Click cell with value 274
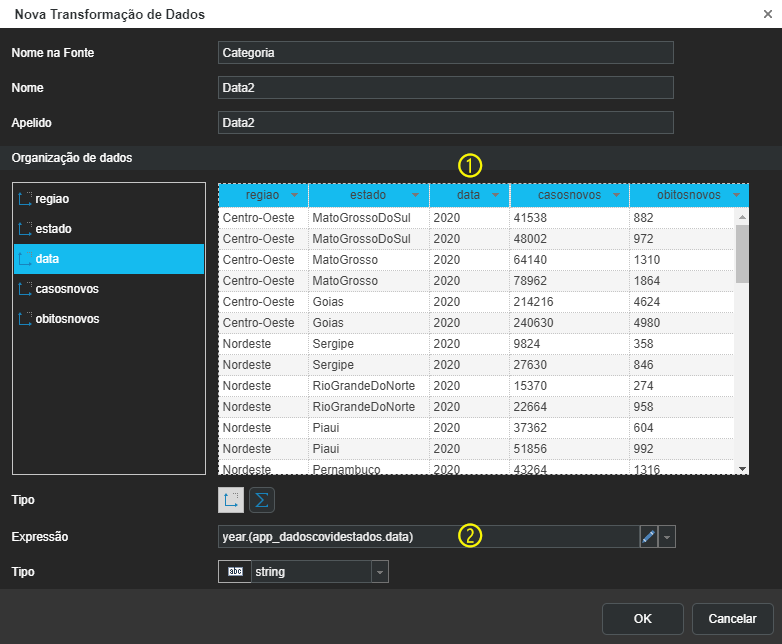Screen dimensions: 782x644 [x=682, y=386]
